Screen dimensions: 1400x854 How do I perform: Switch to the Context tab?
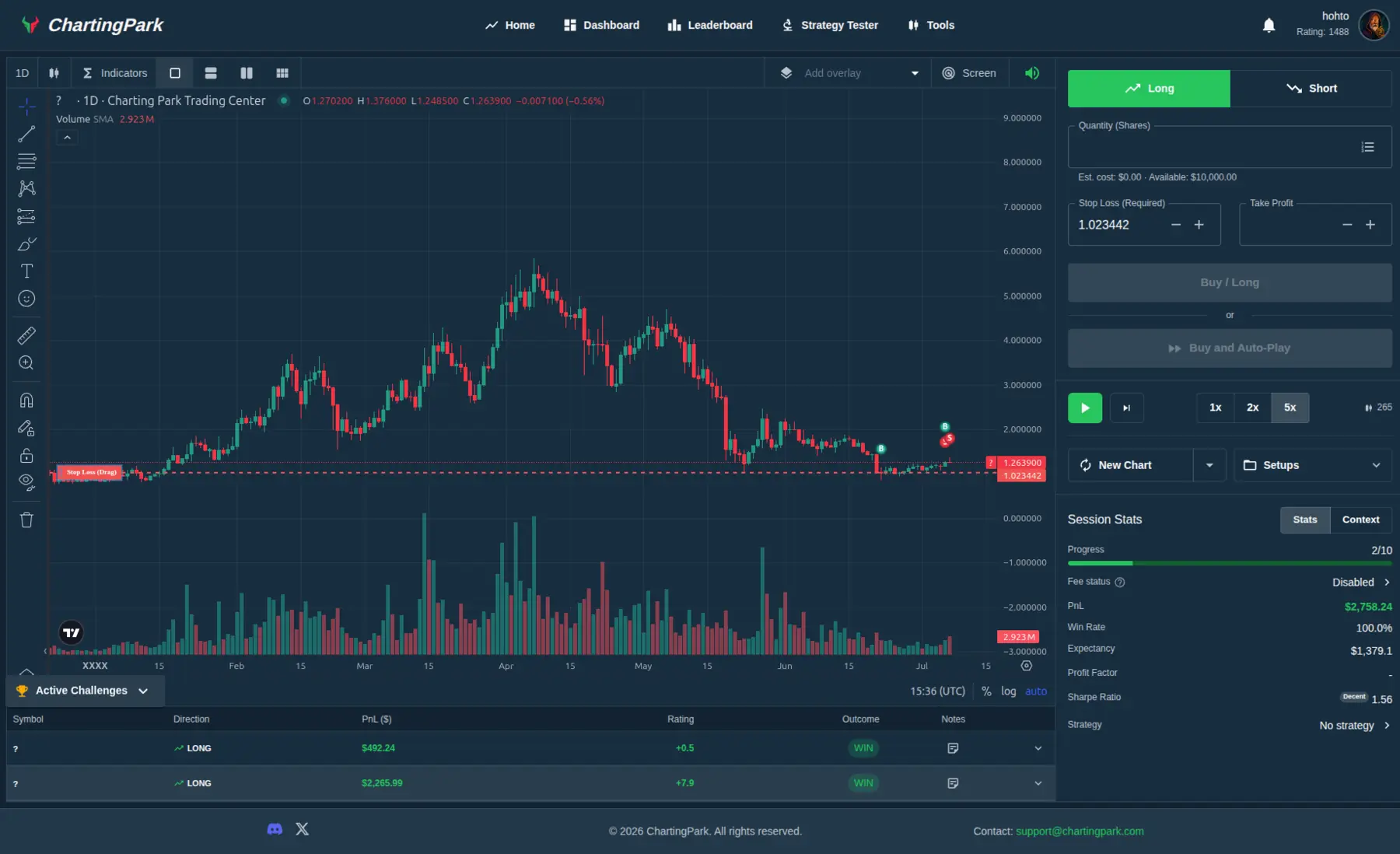pos(1360,520)
